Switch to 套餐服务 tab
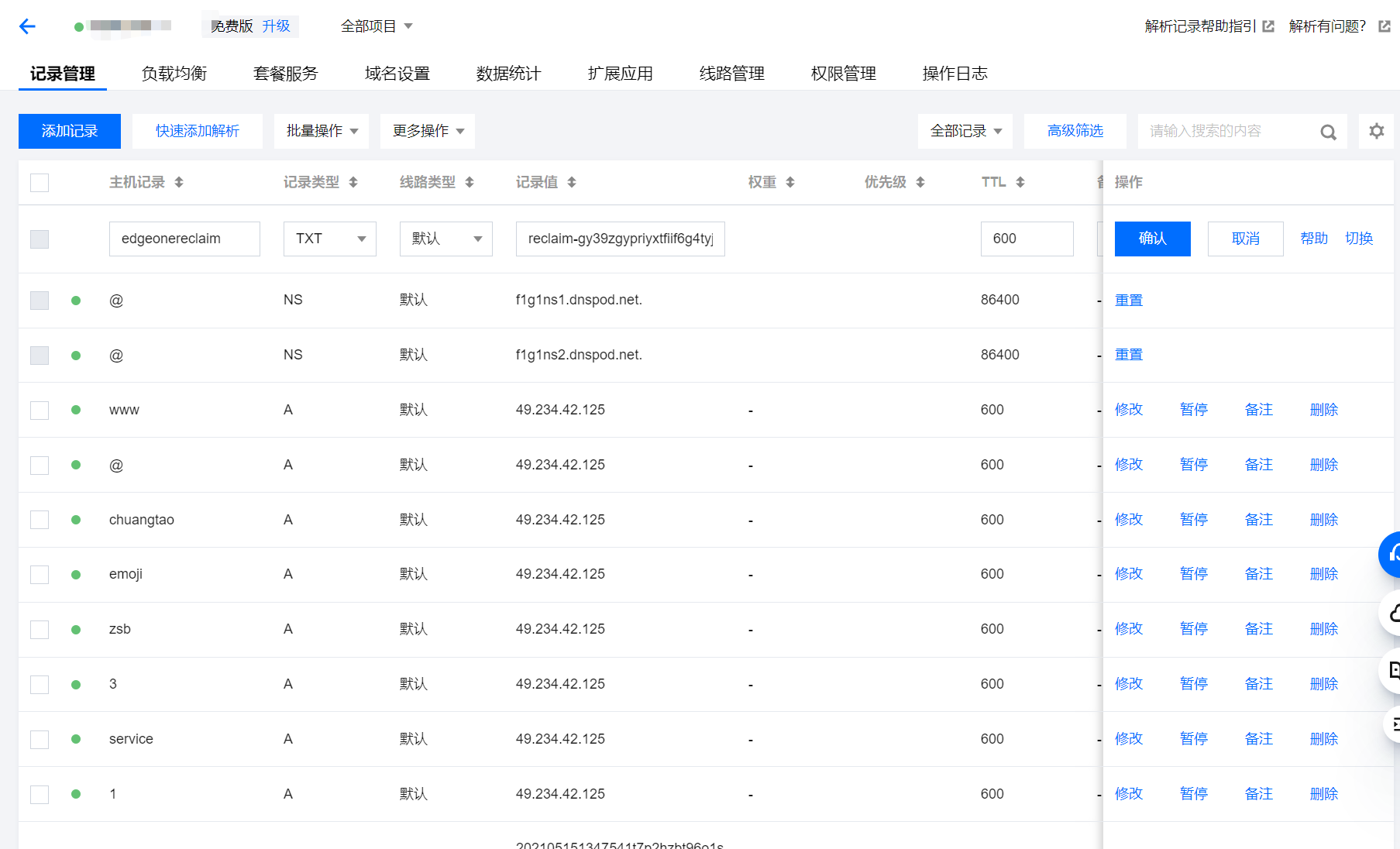Screen dimensions: 1400x849 coord(286,74)
